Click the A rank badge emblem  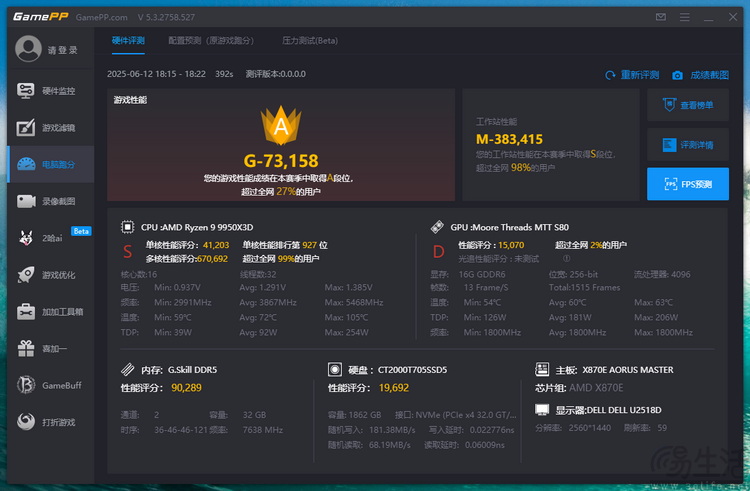point(281,125)
